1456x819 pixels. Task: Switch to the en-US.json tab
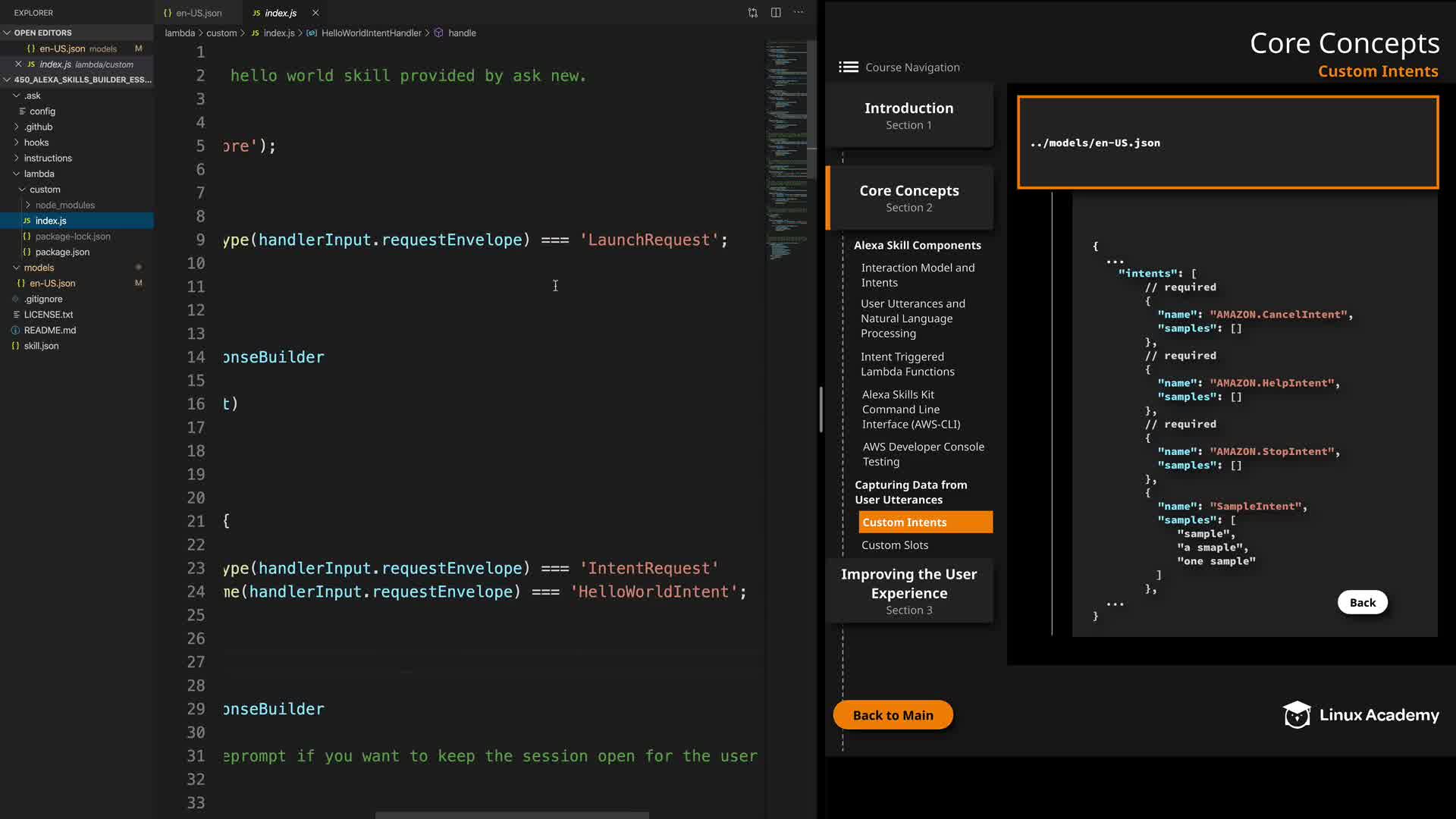pyautogui.click(x=198, y=13)
